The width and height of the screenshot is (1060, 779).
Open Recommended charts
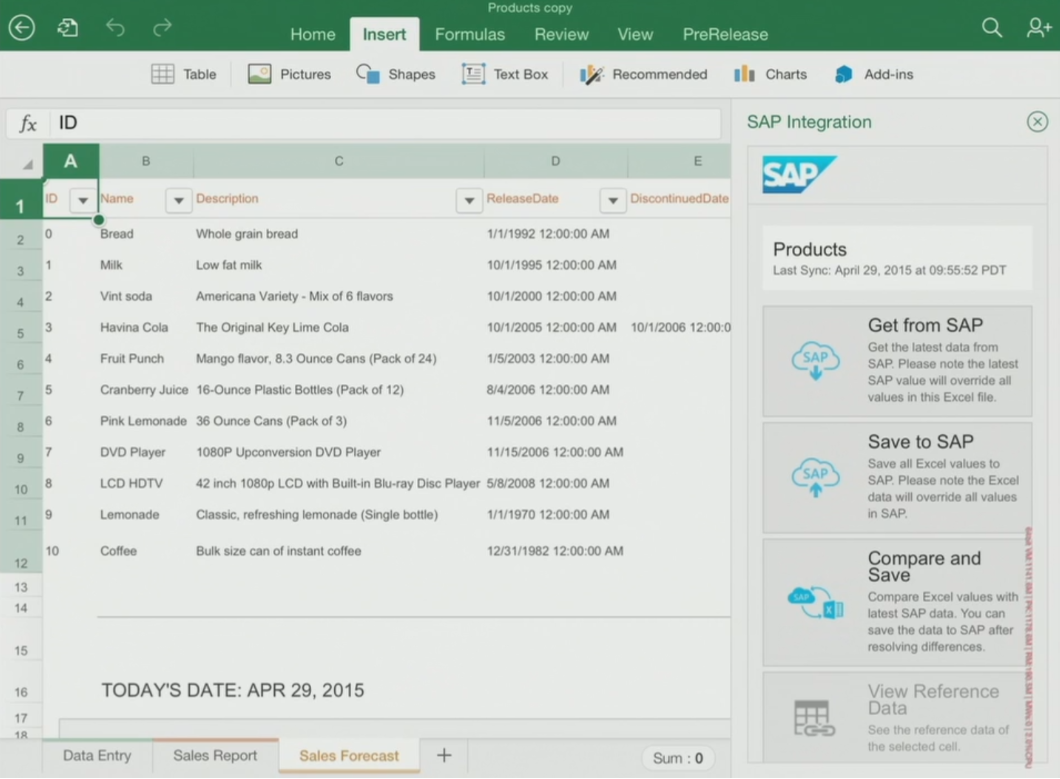(644, 74)
